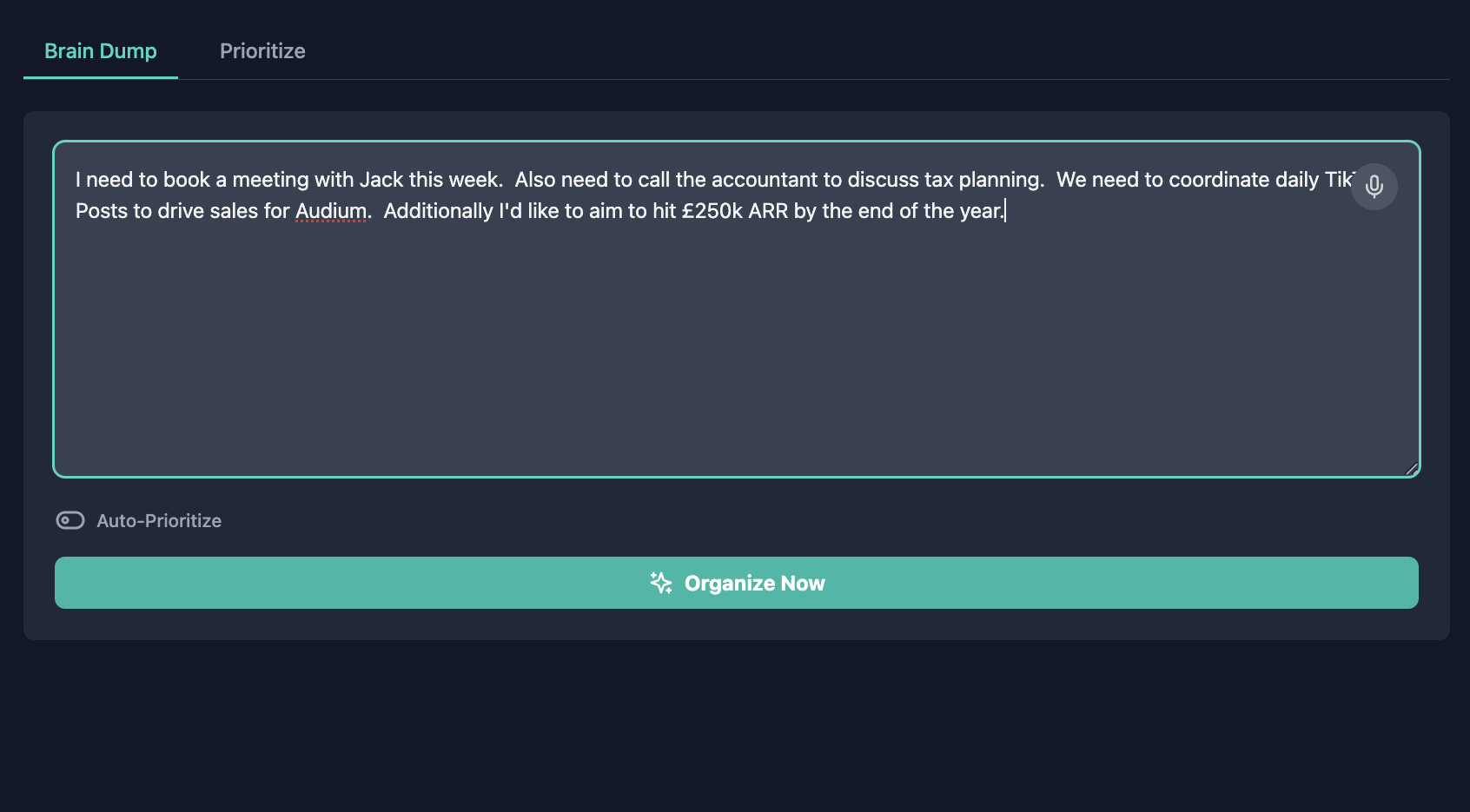Click the microphone voice input icon
This screenshot has height=812, width=1470.
[x=1374, y=187]
